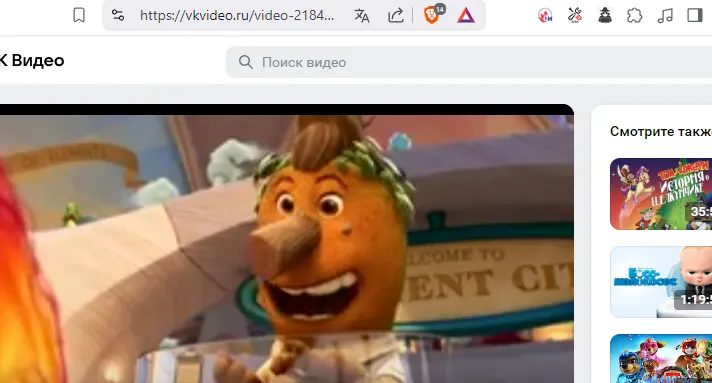Open the translate page icon
This screenshot has height=383, width=712.
click(x=362, y=15)
